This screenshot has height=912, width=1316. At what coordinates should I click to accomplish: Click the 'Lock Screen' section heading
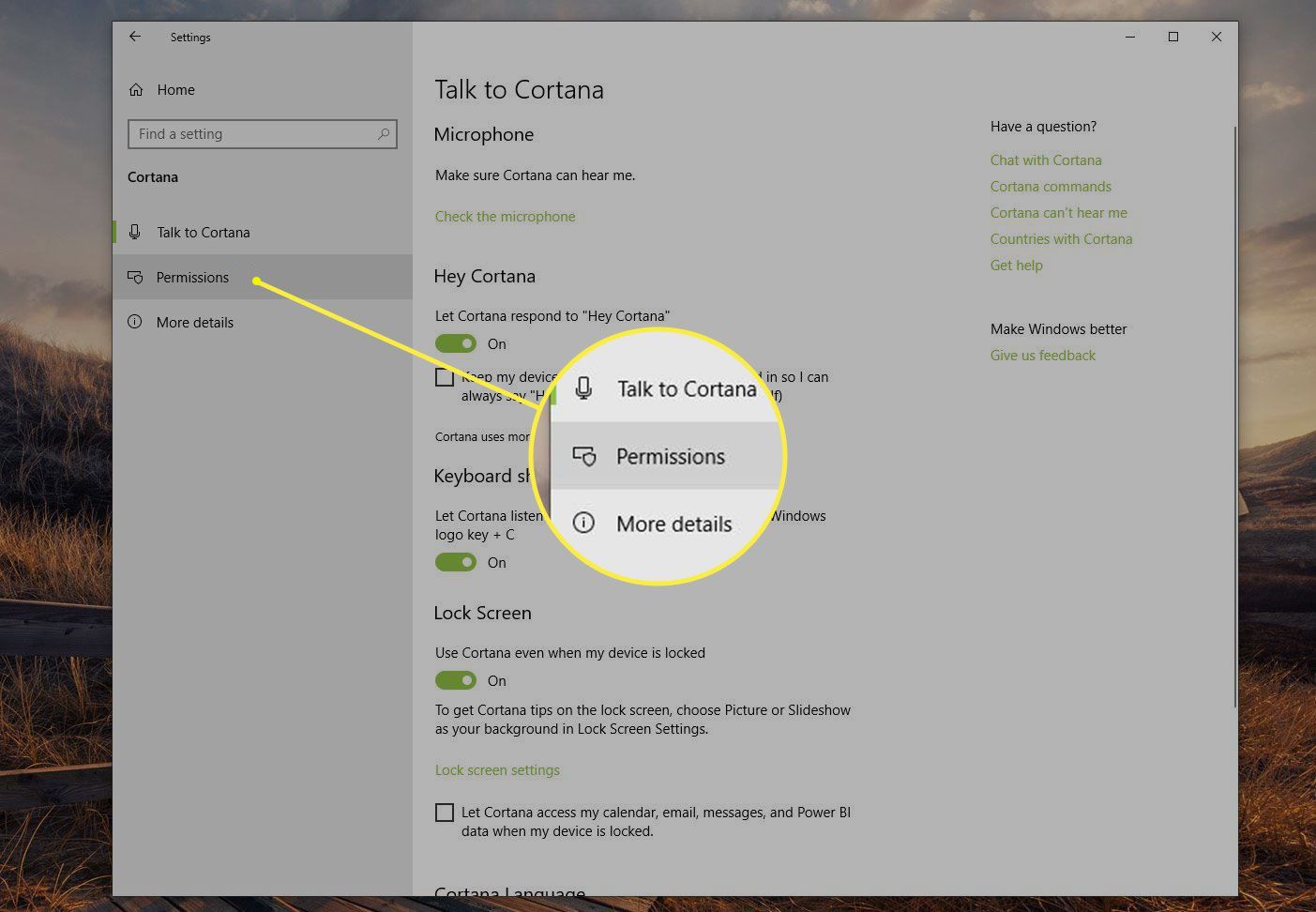pyautogui.click(x=482, y=613)
